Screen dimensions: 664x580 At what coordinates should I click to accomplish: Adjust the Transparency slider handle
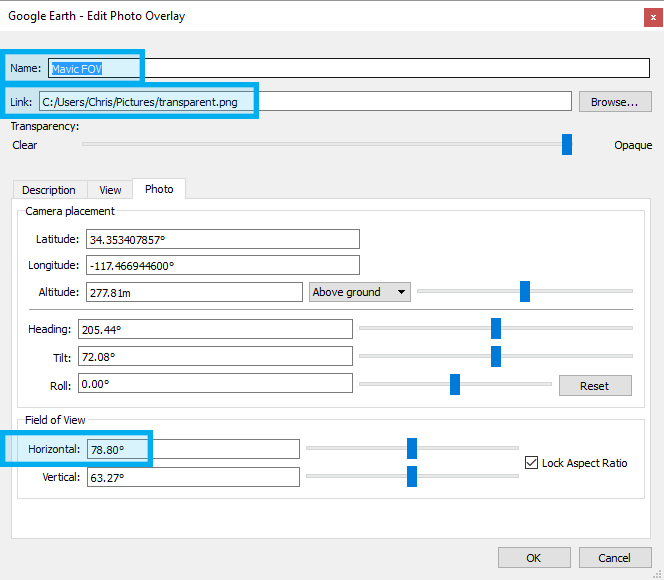click(567, 144)
